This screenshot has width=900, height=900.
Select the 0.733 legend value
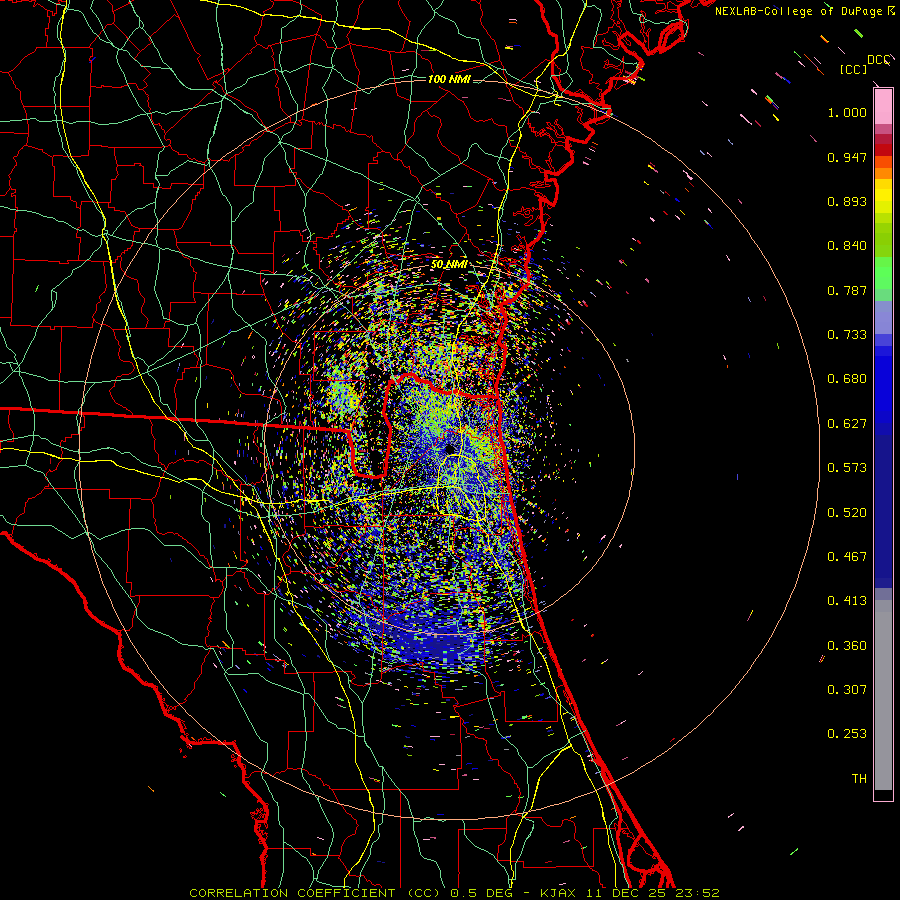pyautogui.click(x=847, y=335)
